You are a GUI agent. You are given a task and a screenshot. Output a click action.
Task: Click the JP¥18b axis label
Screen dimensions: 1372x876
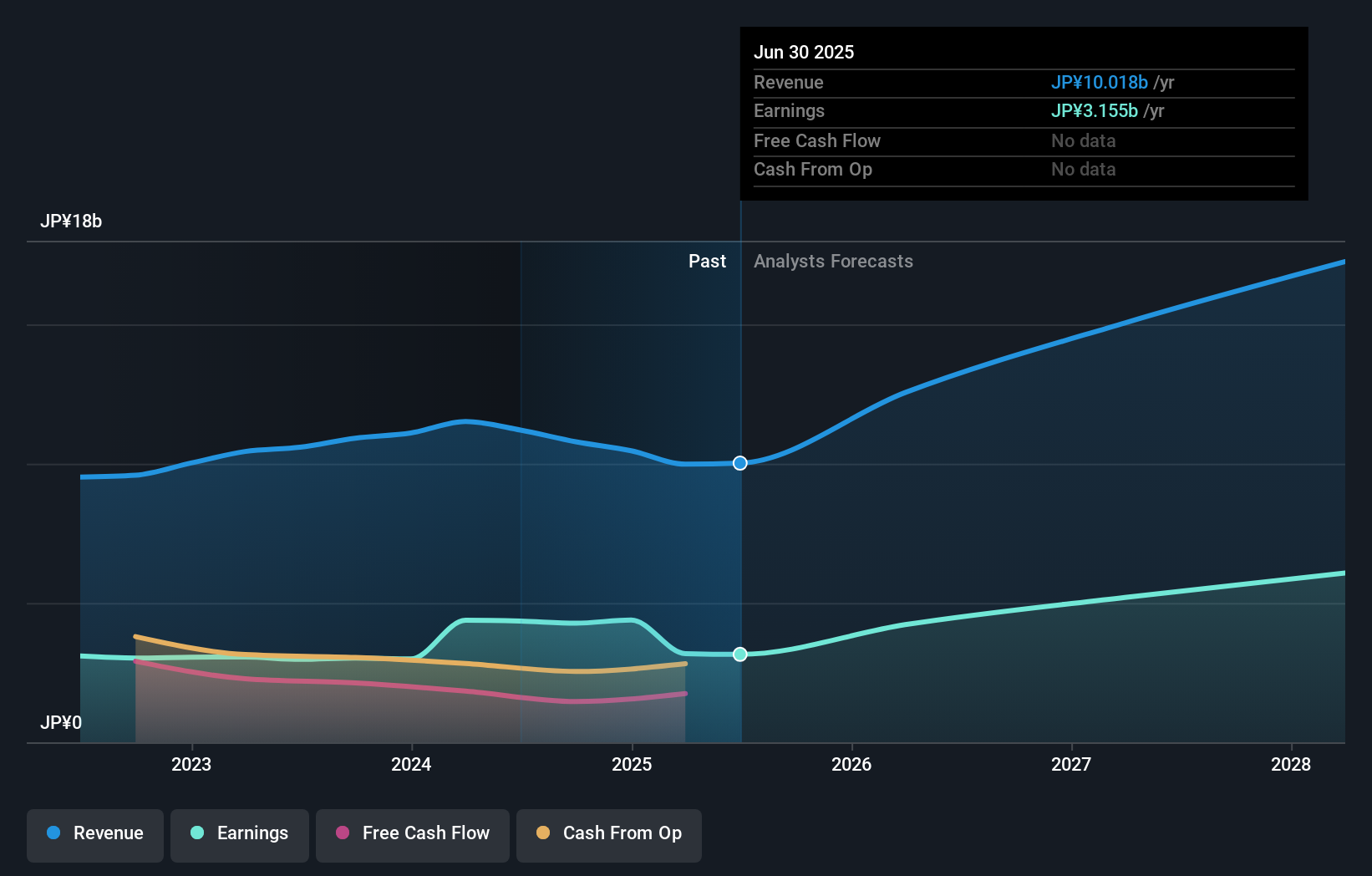pyautogui.click(x=72, y=222)
